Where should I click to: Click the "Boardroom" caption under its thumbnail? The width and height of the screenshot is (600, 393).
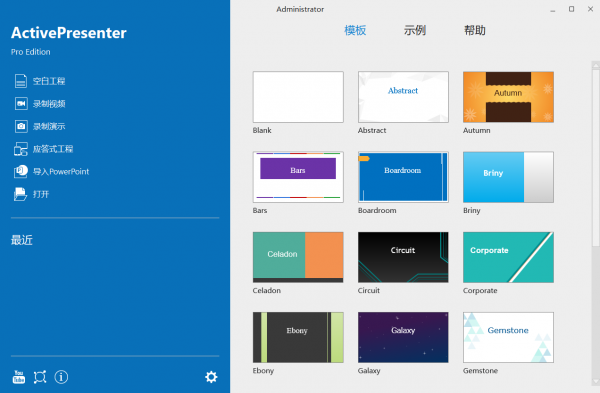377,210
